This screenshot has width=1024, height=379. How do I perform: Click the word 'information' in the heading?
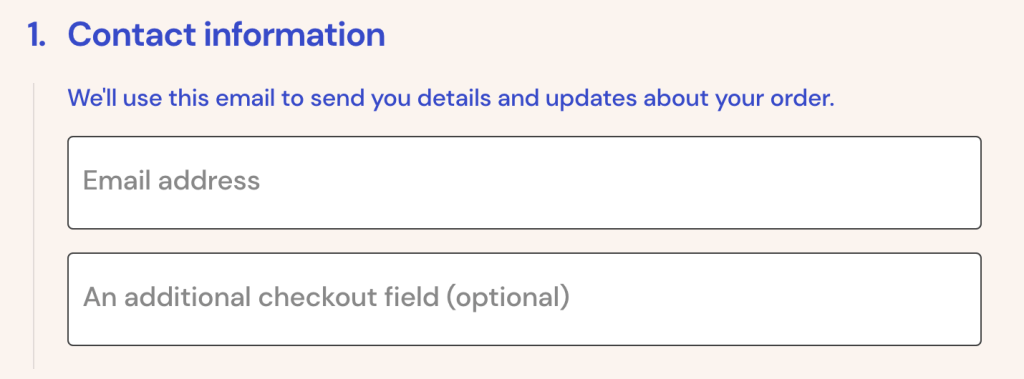coord(295,35)
